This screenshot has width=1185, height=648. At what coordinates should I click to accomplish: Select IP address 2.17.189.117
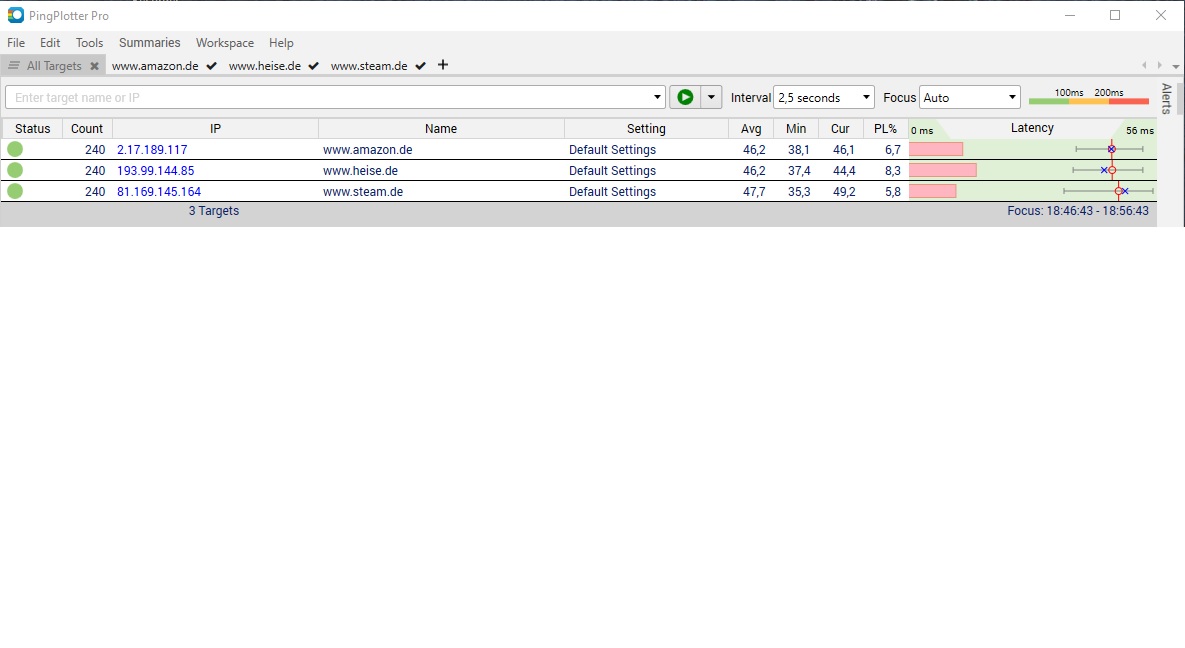[152, 150]
